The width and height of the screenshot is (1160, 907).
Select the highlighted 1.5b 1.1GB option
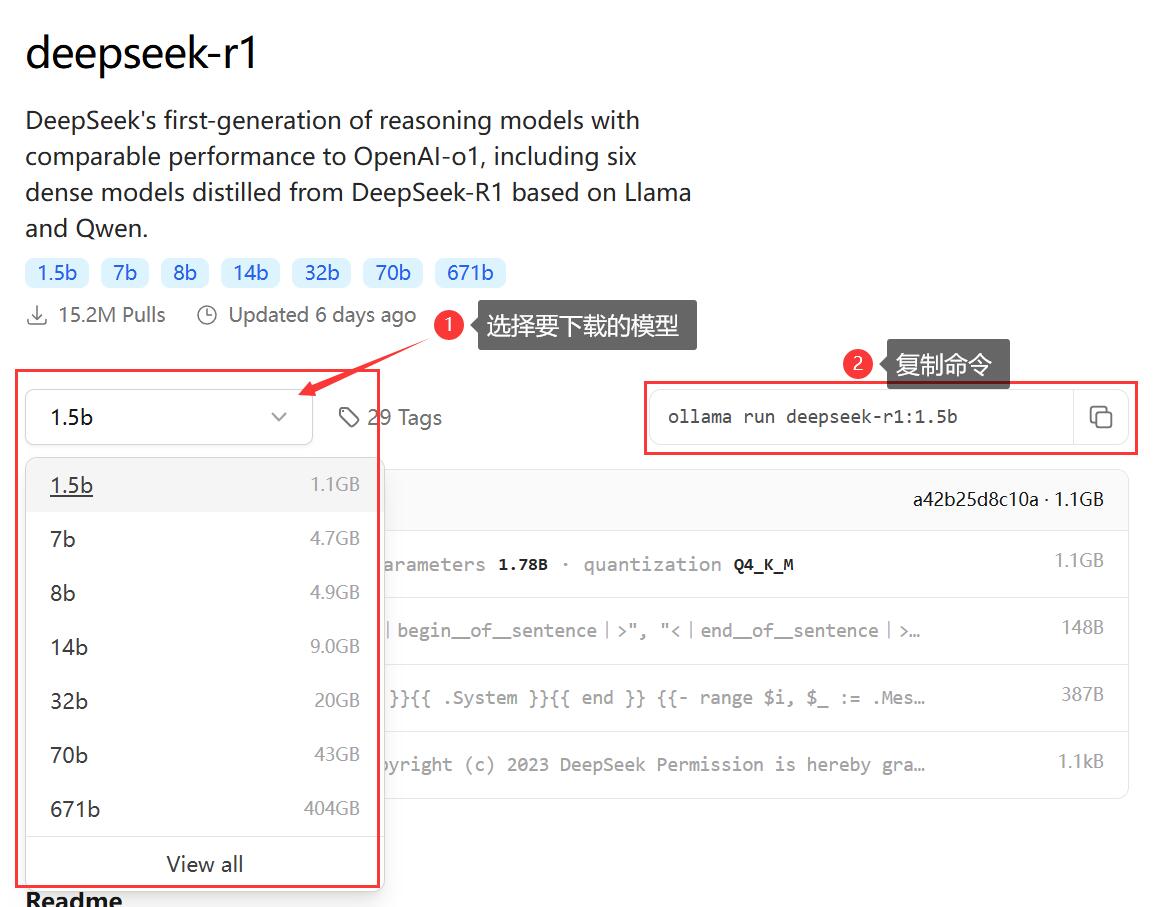pyautogui.click(x=204, y=485)
